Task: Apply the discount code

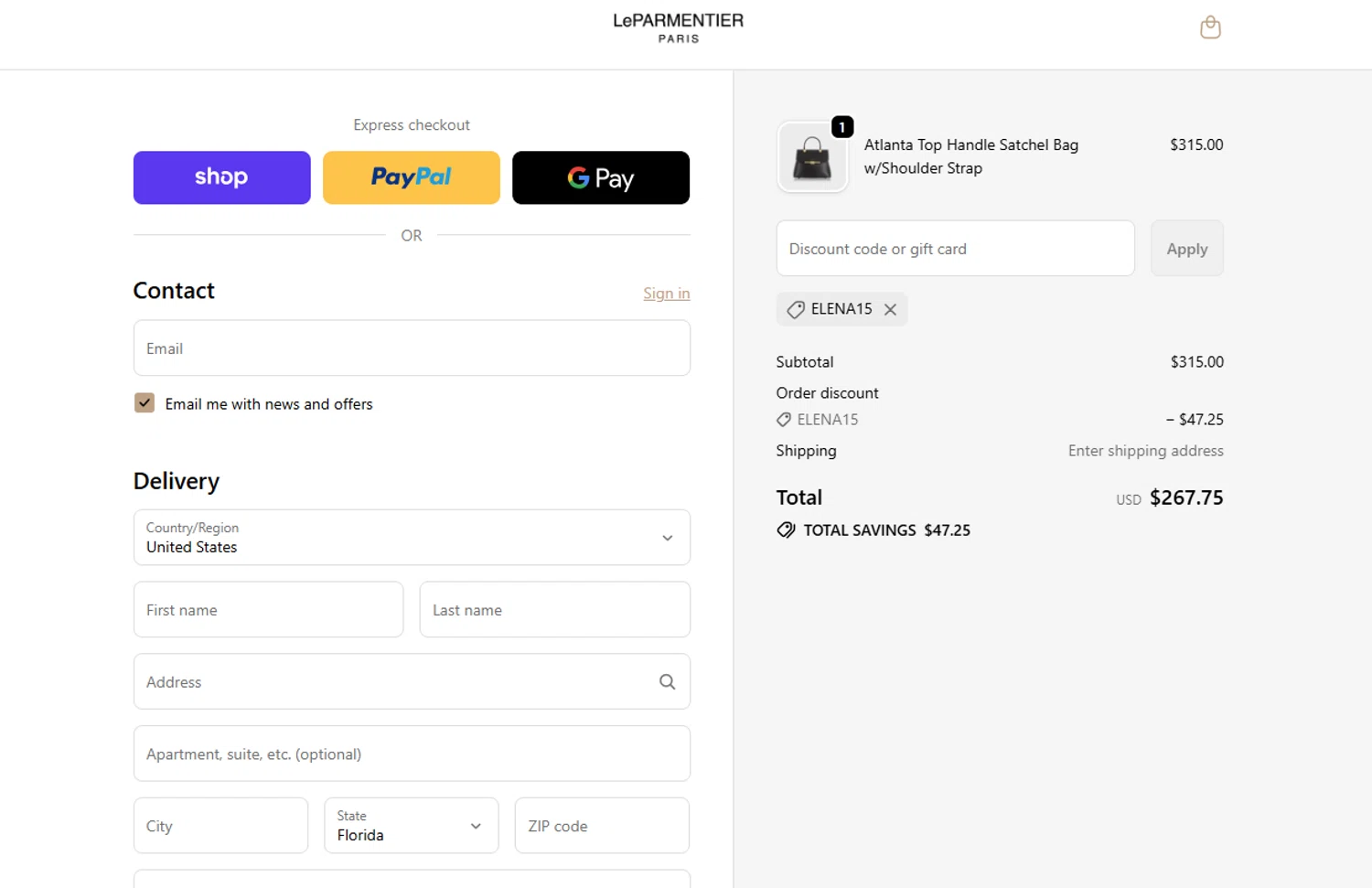Action: pyautogui.click(x=1187, y=248)
